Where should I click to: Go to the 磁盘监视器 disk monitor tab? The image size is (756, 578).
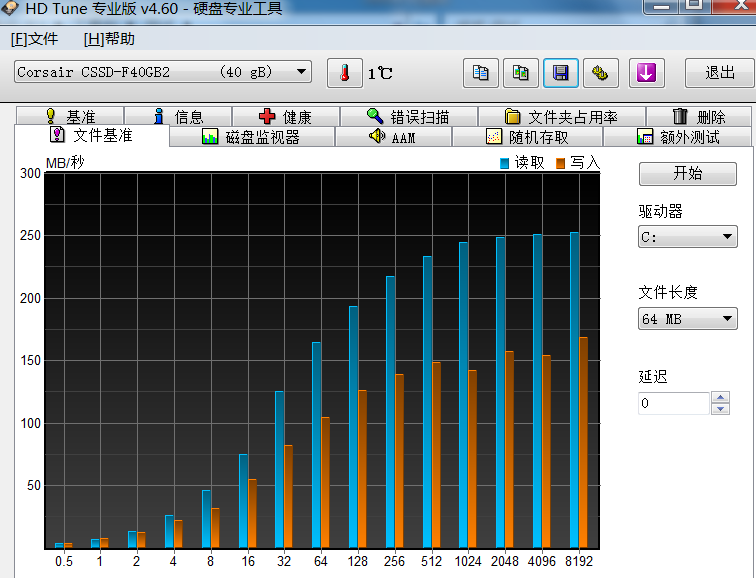(252, 137)
